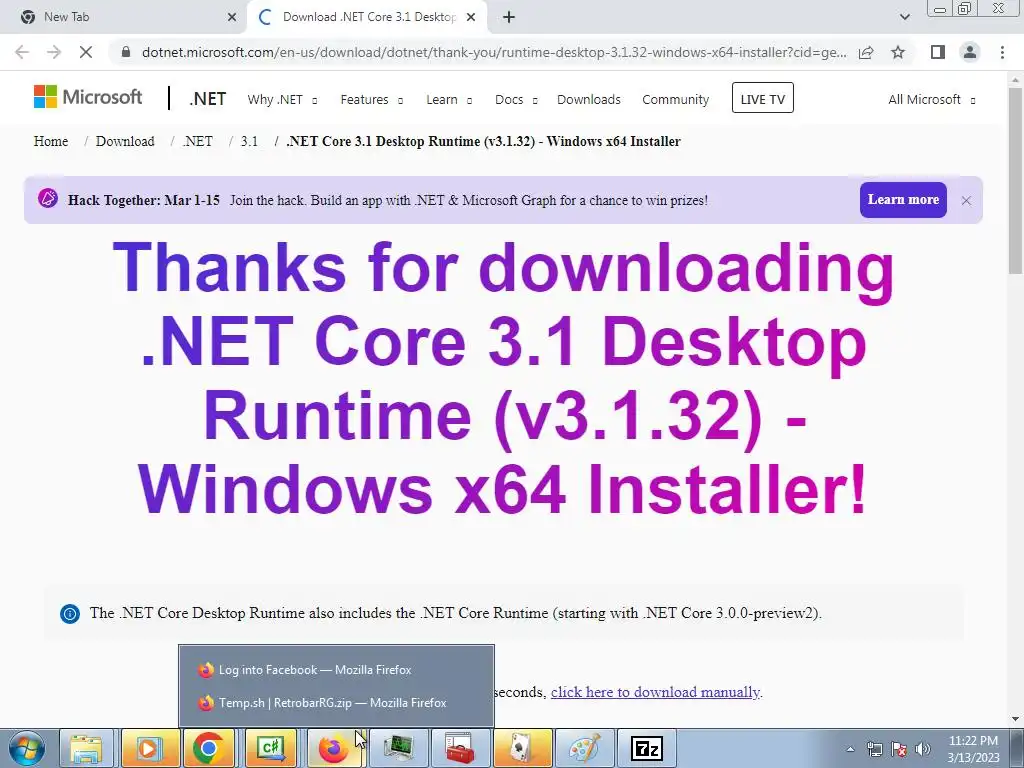Open the 7-Zip taskbar icon
Viewport: 1024px width, 768px height.
click(647, 748)
